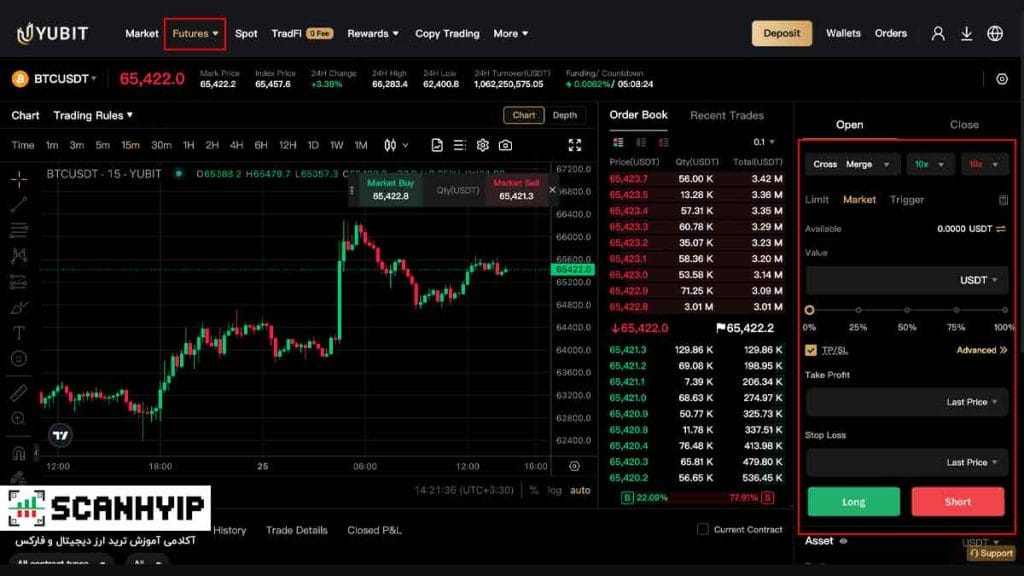Toggle auto scale on chart
The width and height of the screenshot is (1024, 576).
580,490
